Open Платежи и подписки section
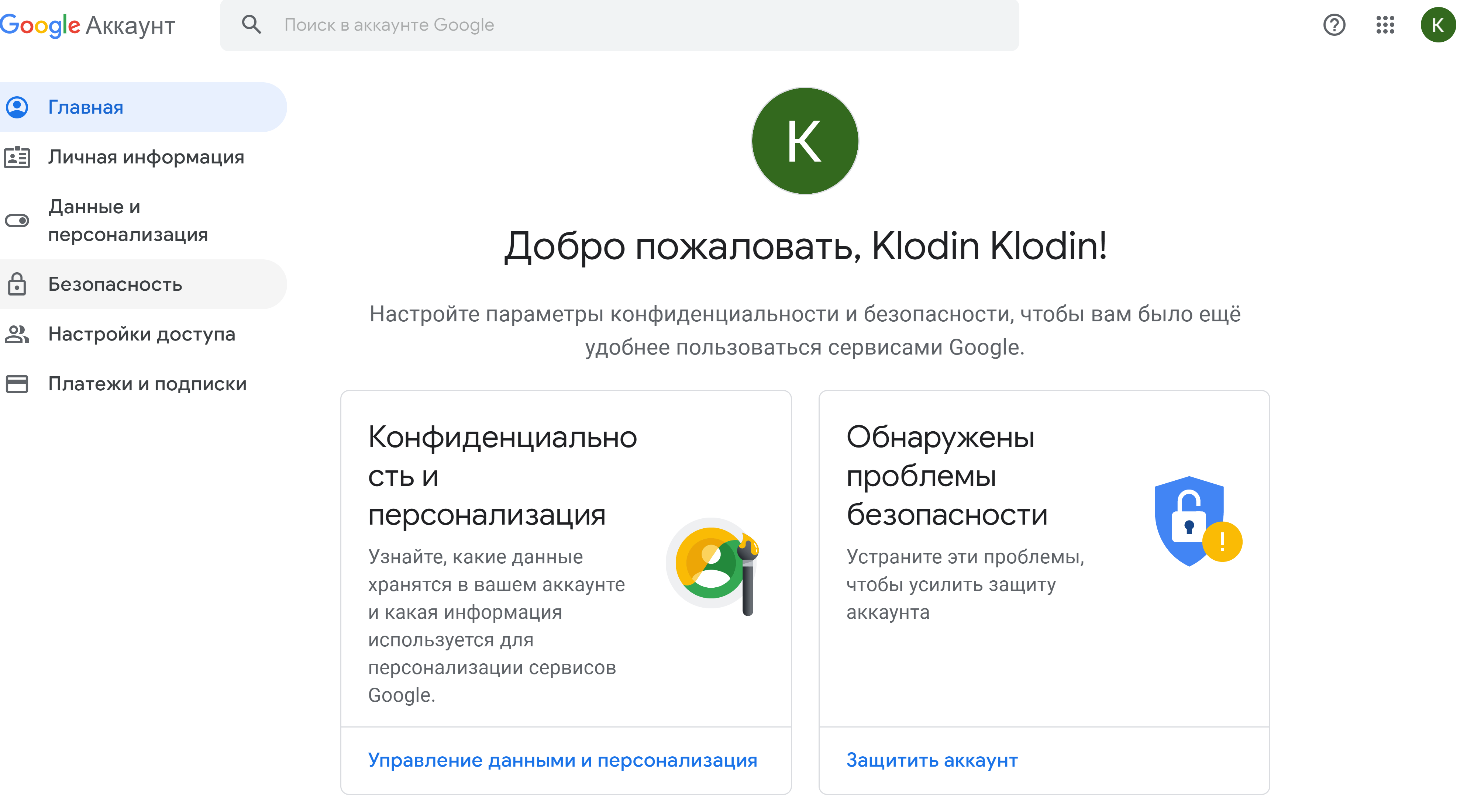 (x=144, y=384)
